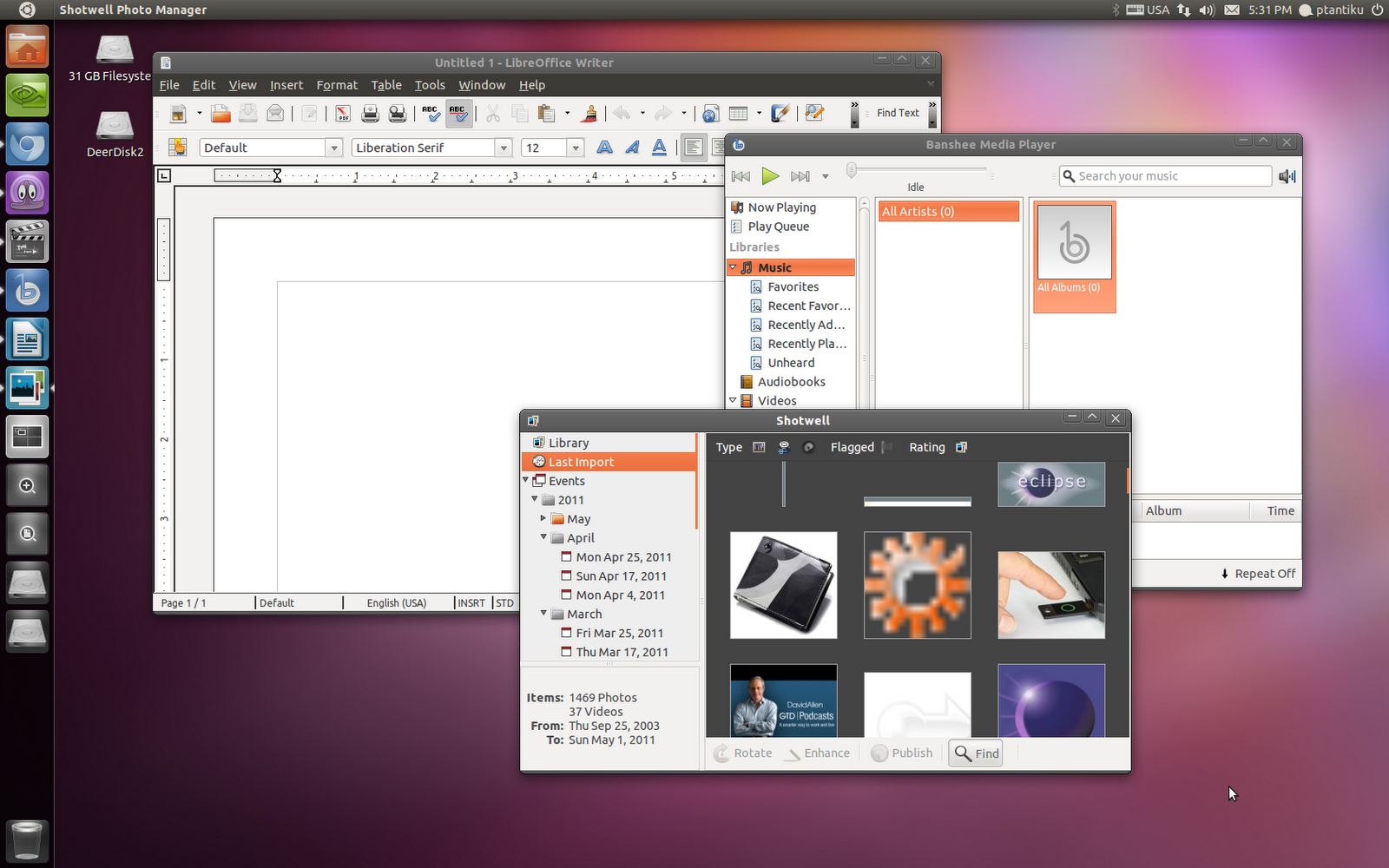Select Last Import in Shotwell sidebar
1389x868 pixels.
609,462
